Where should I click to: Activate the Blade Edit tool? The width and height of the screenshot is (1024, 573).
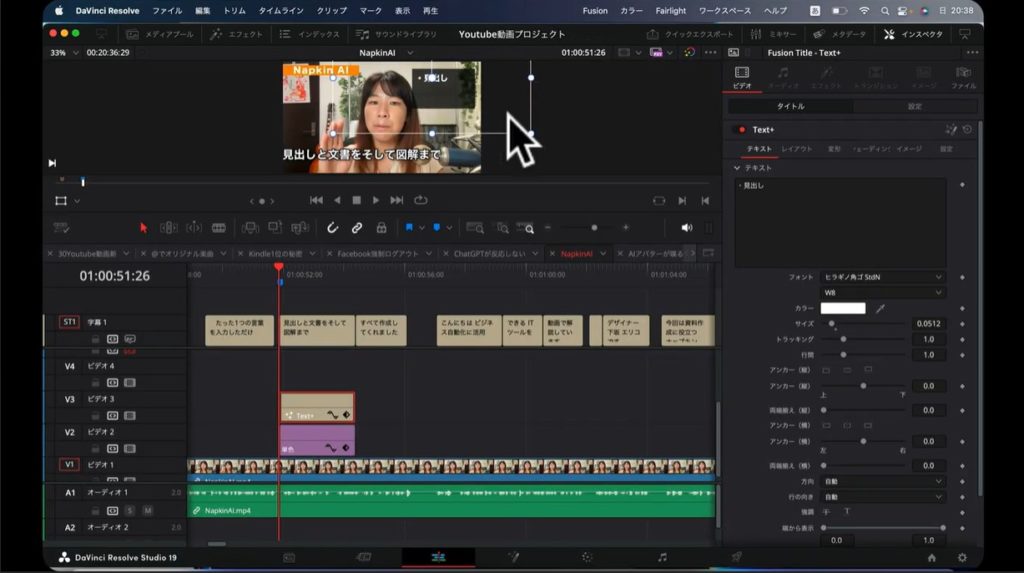[x=219, y=228]
